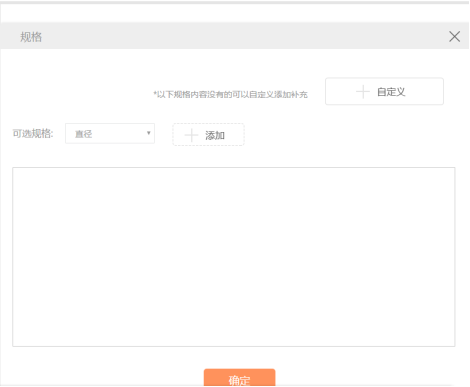Image resolution: width=470 pixels, height=387 pixels.
Task: Click the 自定义 label text
Action: (391, 92)
